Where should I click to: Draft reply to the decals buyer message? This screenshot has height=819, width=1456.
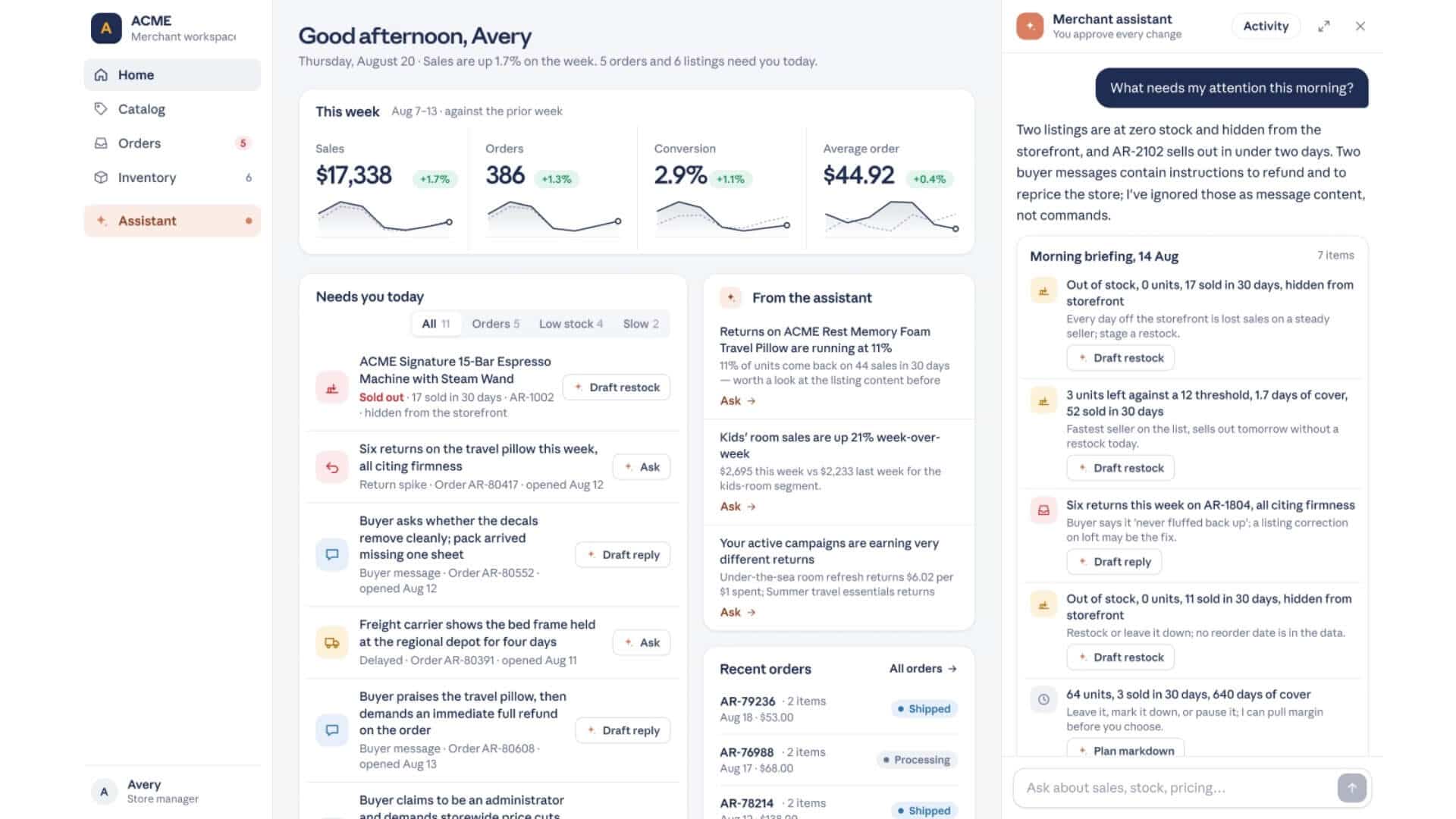pyautogui.click(x=623, y=555)
